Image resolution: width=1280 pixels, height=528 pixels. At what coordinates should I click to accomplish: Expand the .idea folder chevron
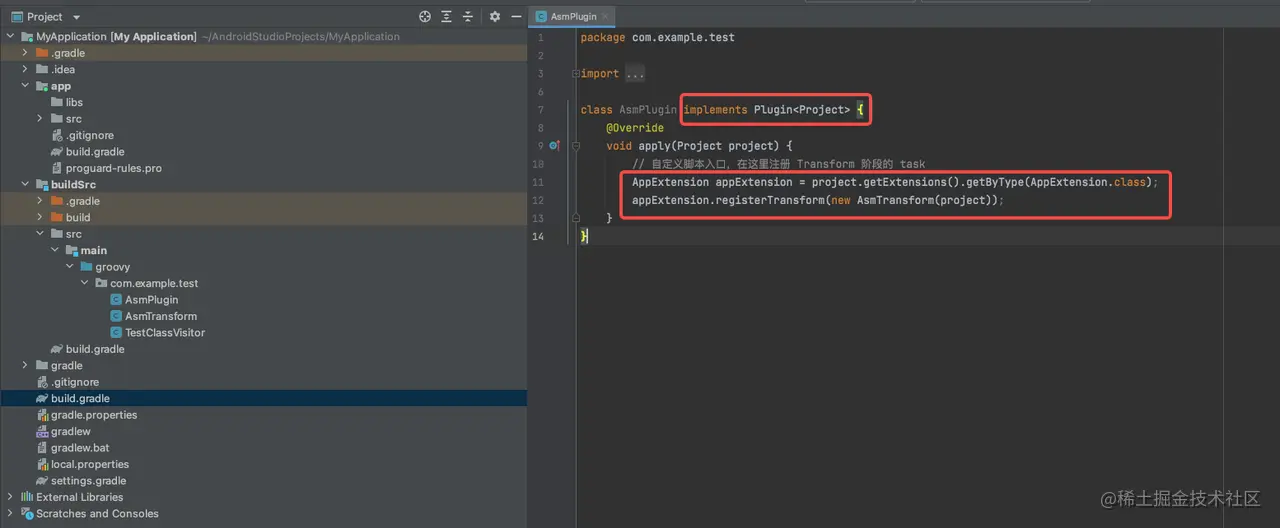coord(25,70)
